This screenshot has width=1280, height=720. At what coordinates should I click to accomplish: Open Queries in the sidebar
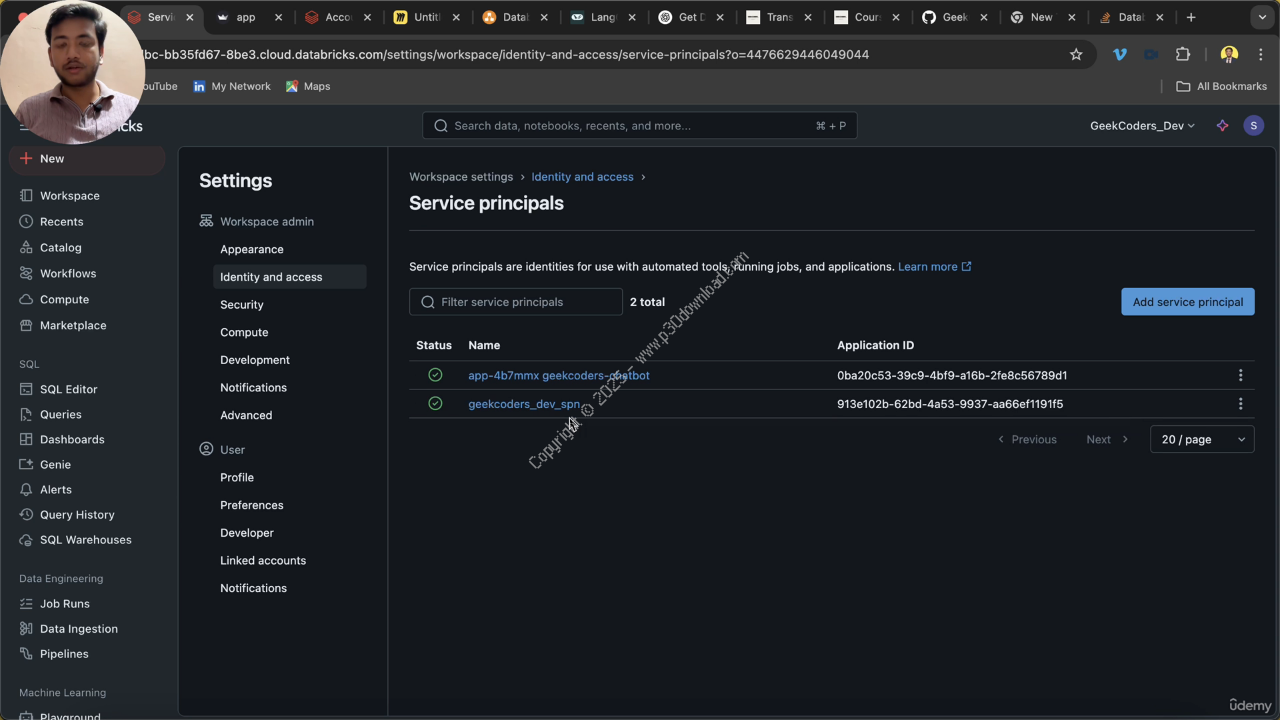(x=60, y=415)
